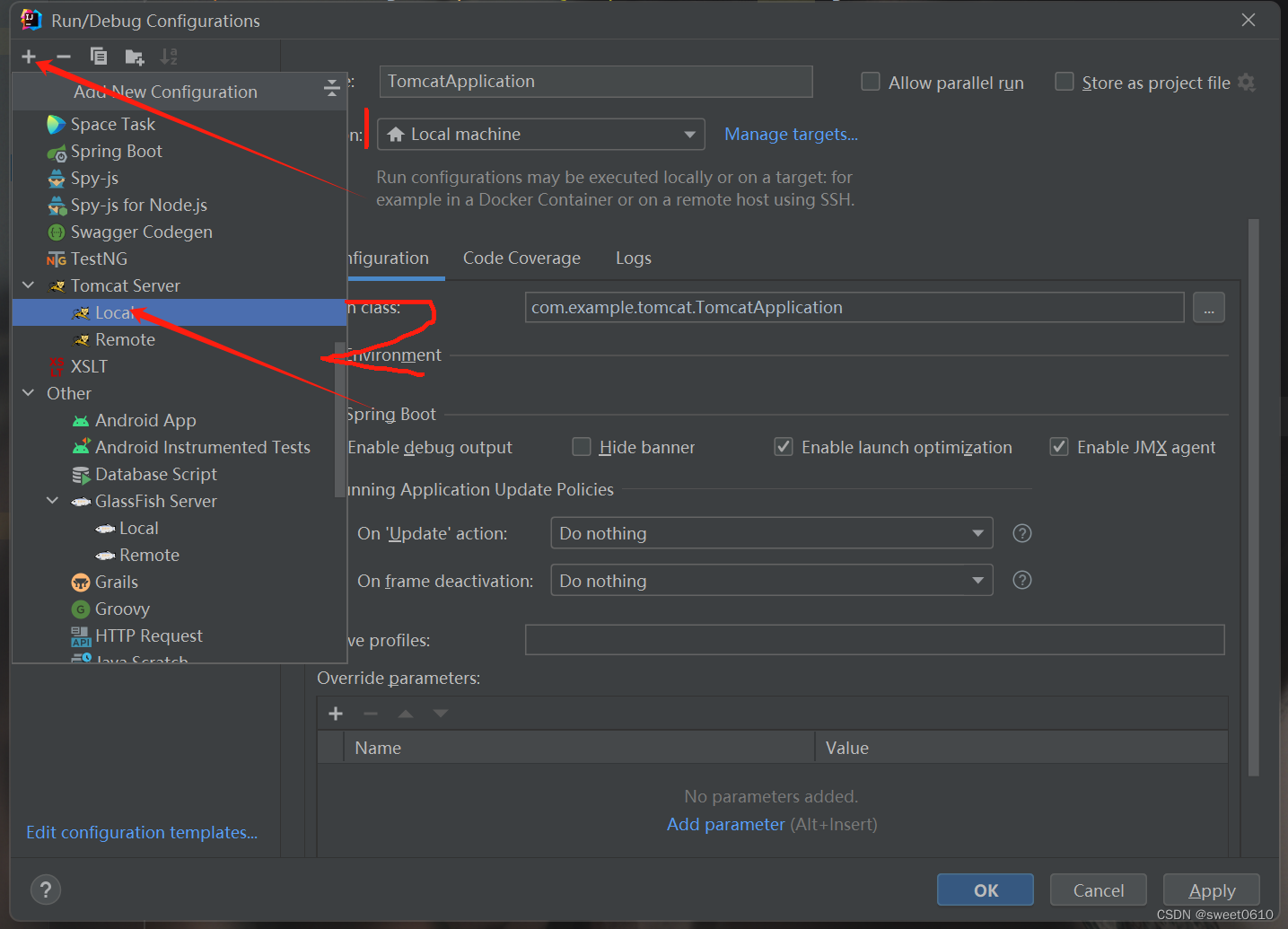This screenshot has width=1288, height=929.
Task: Switch to the Code Coverage tab
Action: (x=521, y=259)
